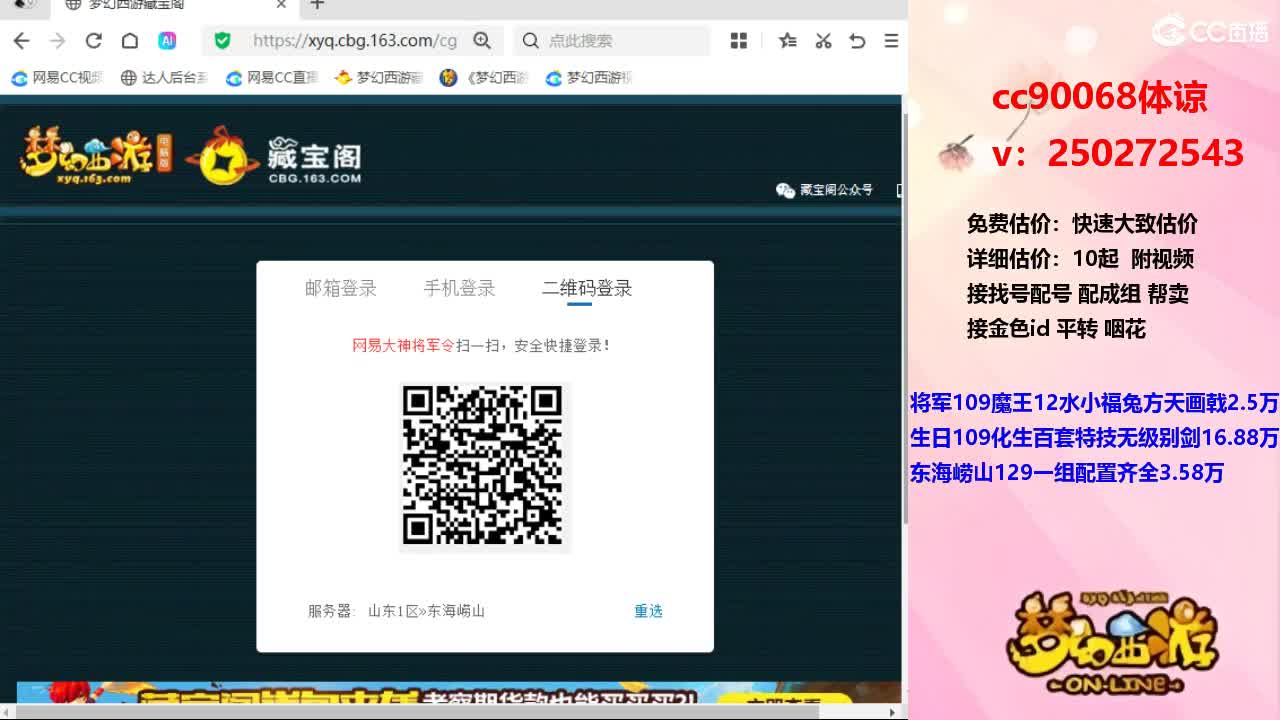
Task: Click the undo restore-tab arrow icon
Action: (x=857, y=41)
